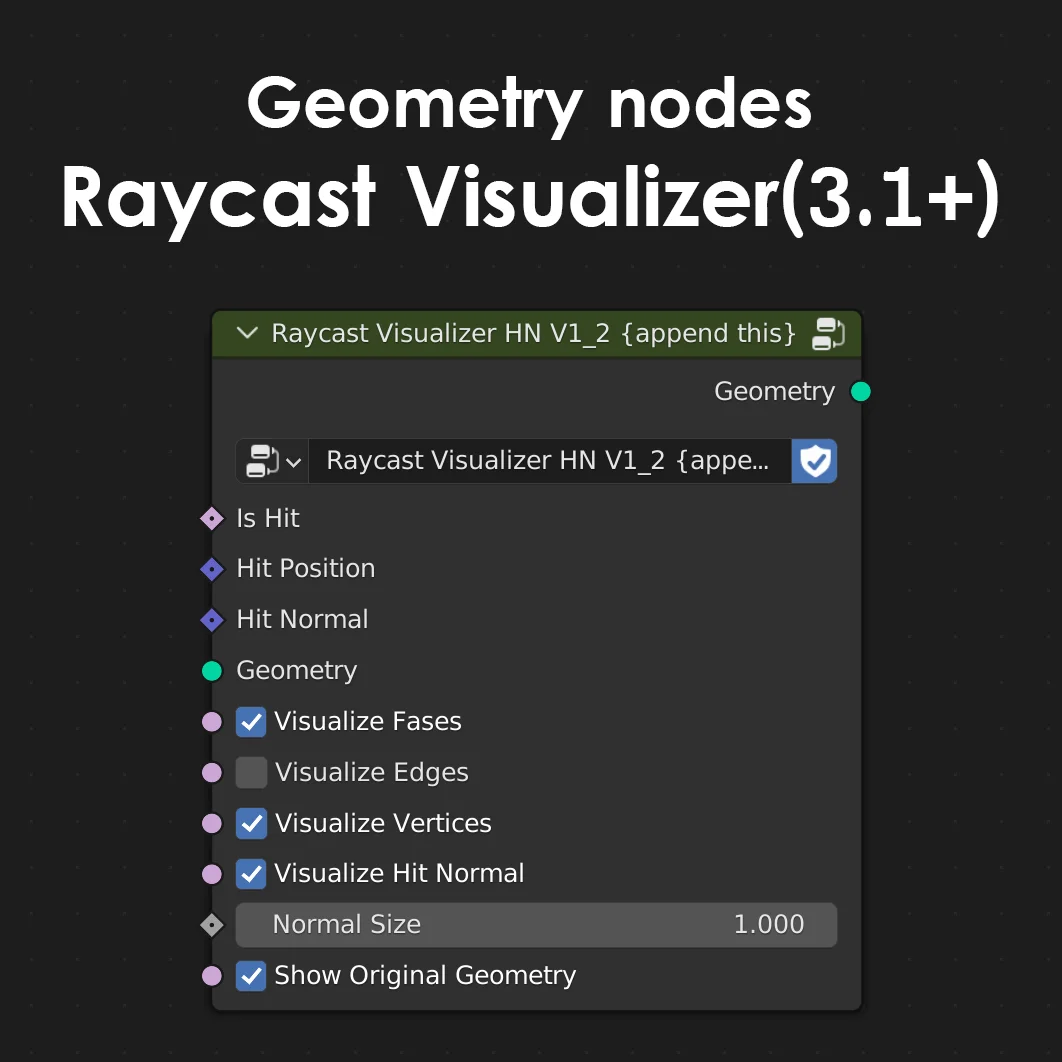Image resolution: width=1062 pixels, height=1062 pixels.
Task: Uncheck Visualize Vertices
Action: coord(251,823)
